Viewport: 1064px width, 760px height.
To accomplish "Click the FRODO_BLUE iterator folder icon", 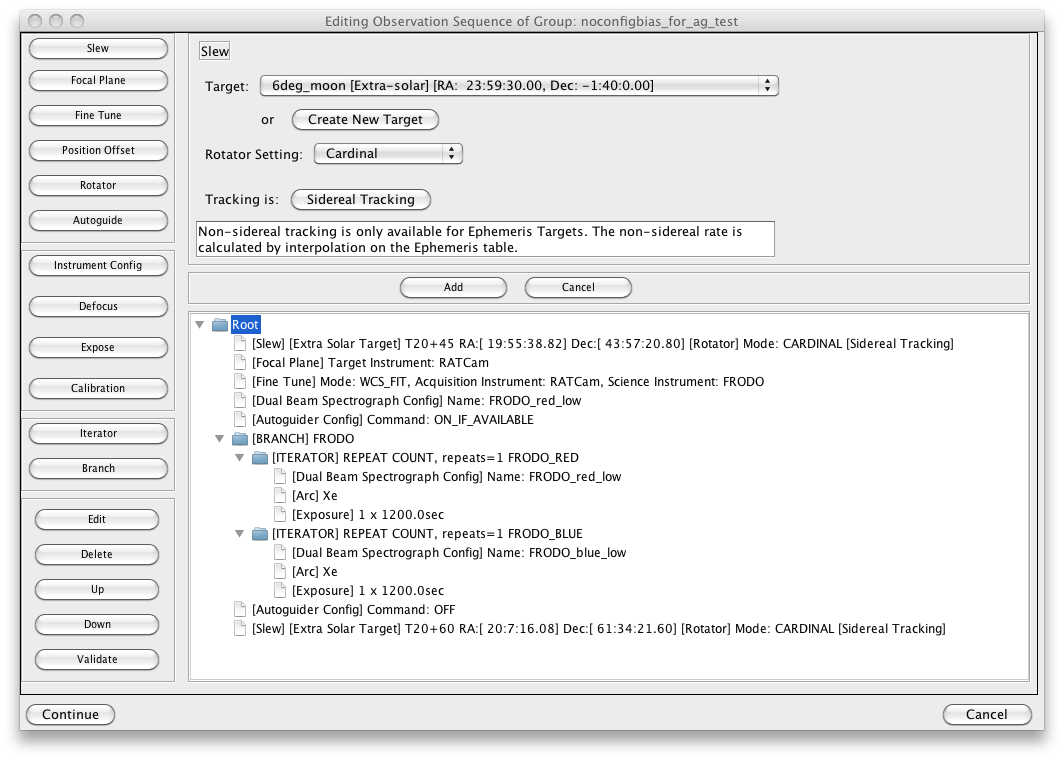I will tap(260, 533).
